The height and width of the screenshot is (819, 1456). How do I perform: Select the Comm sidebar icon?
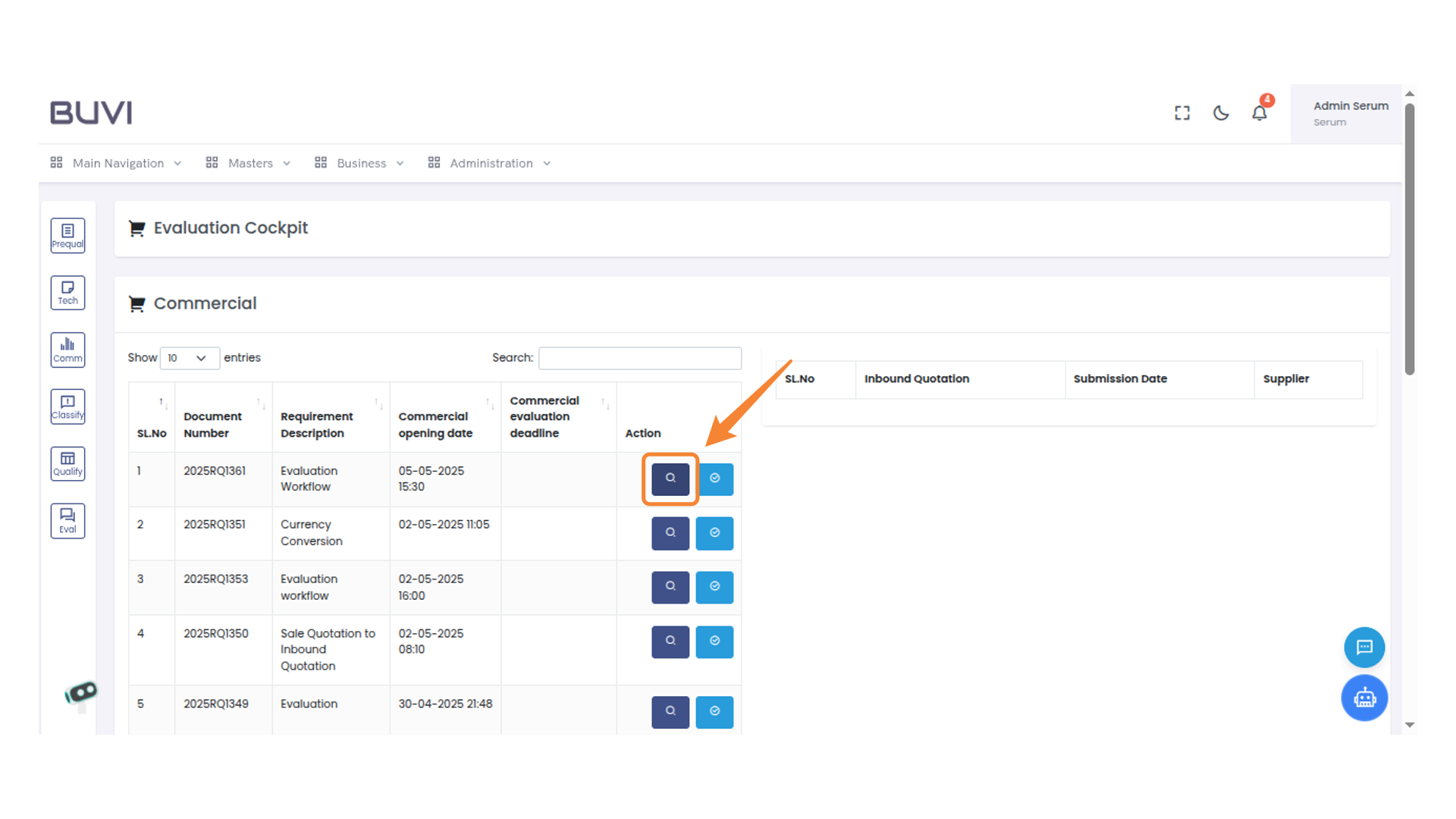[x=67, y=350]
